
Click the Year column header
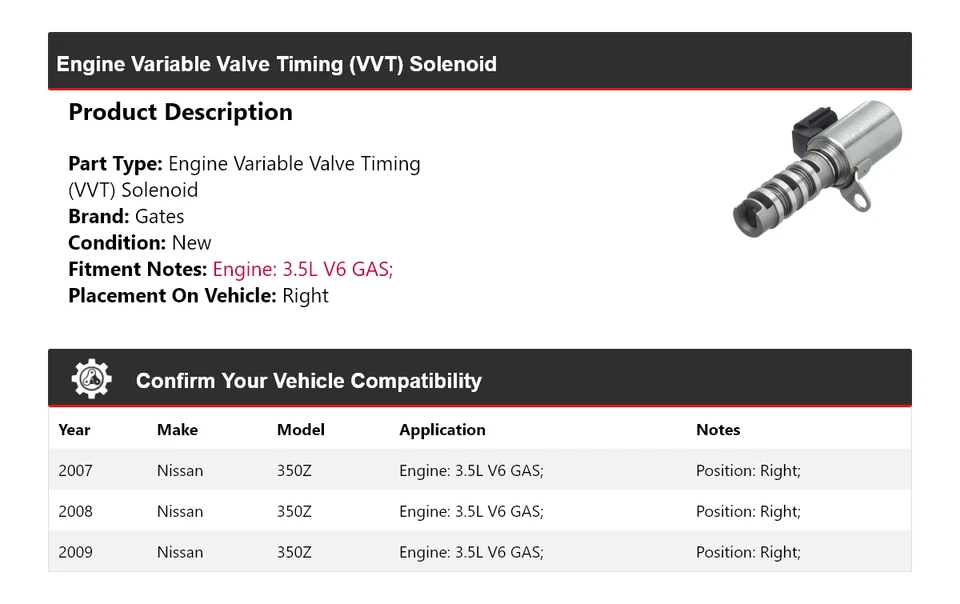(x=74, y=430)
